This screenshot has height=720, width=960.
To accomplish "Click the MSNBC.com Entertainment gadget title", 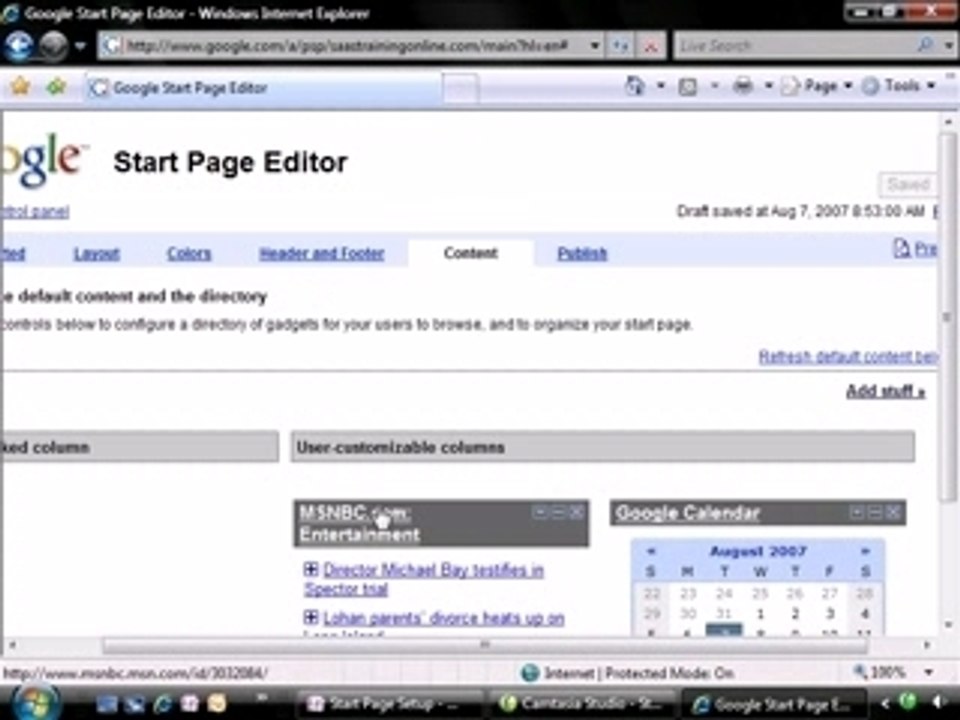I will click(359, 523).
